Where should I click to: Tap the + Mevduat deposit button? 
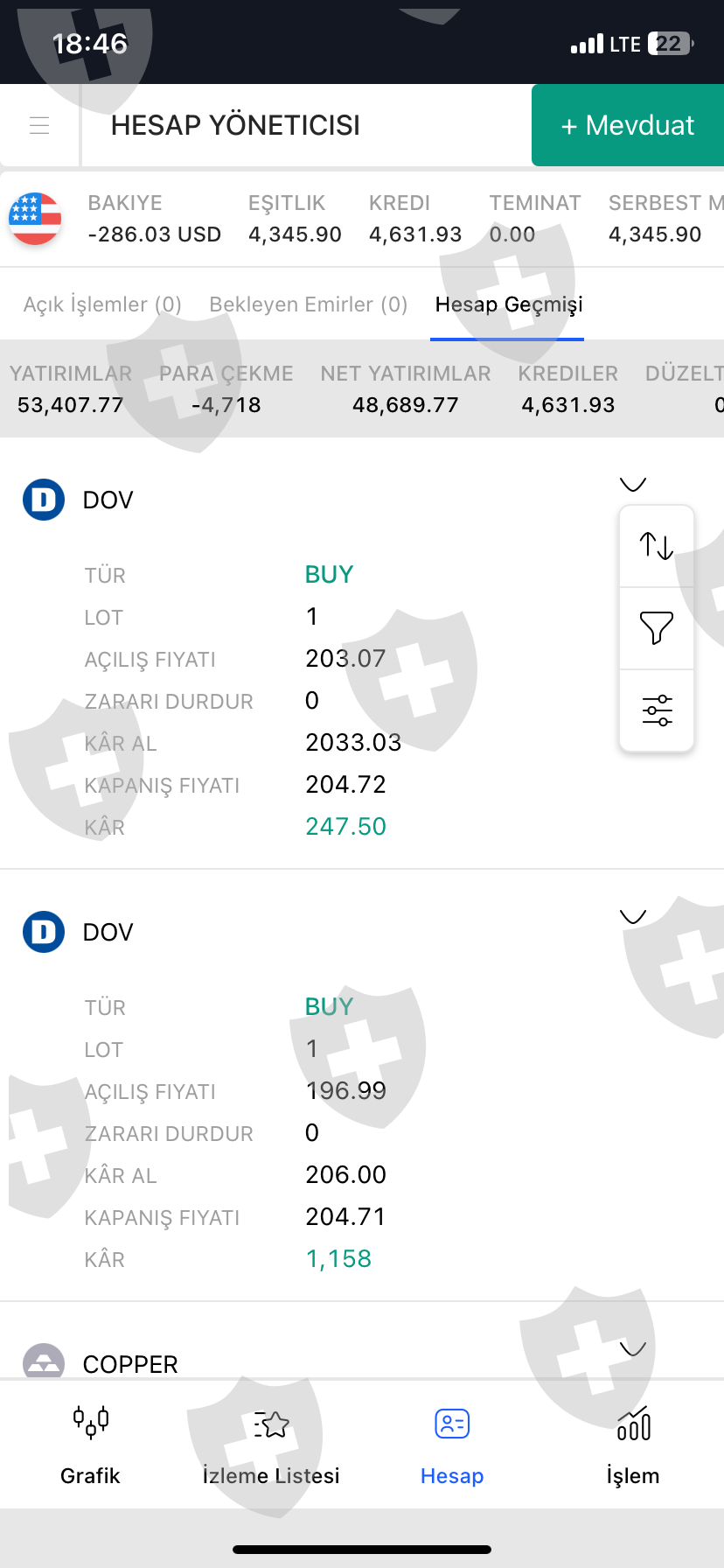click(628, 125)
